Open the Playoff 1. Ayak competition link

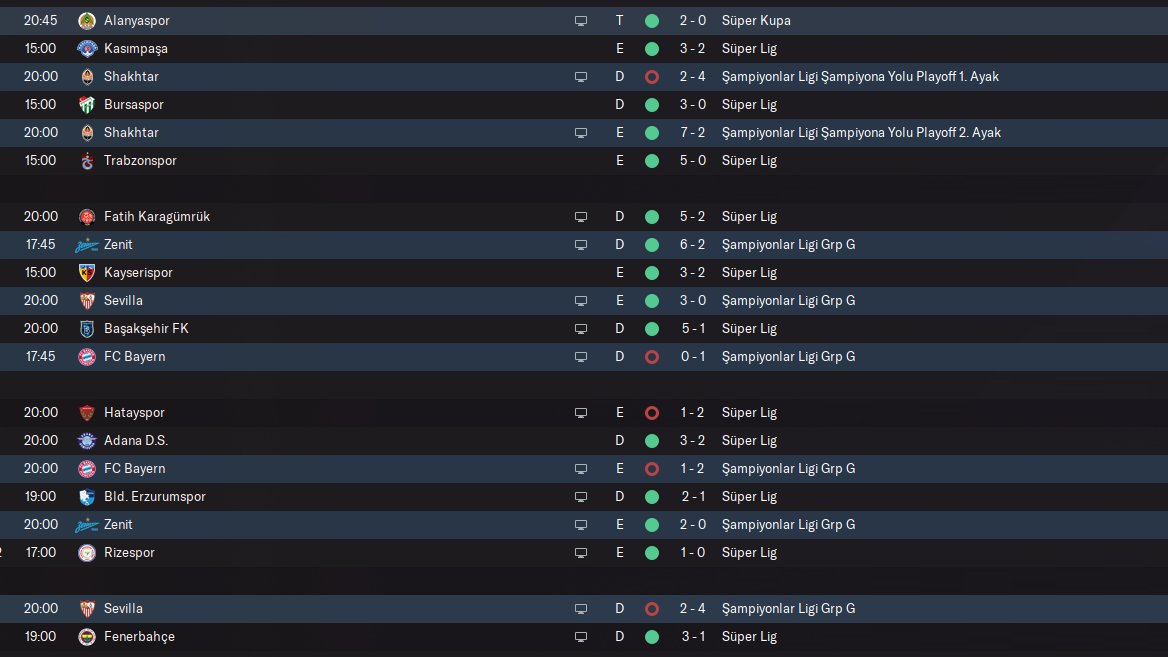(x=860, y=77)
